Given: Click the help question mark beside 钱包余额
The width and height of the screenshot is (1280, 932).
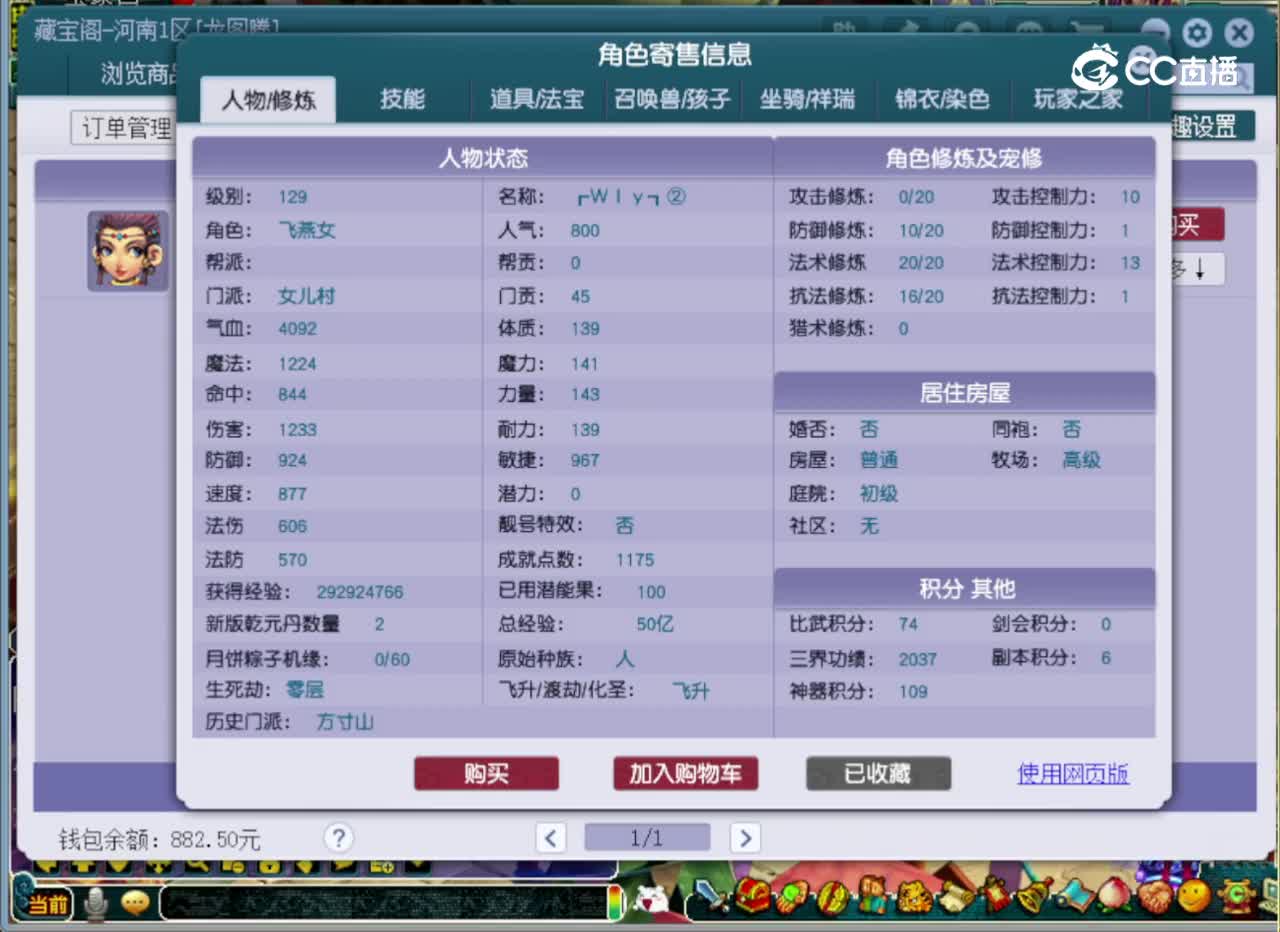Looking at the screenshot, I should (x=339, y=838).
